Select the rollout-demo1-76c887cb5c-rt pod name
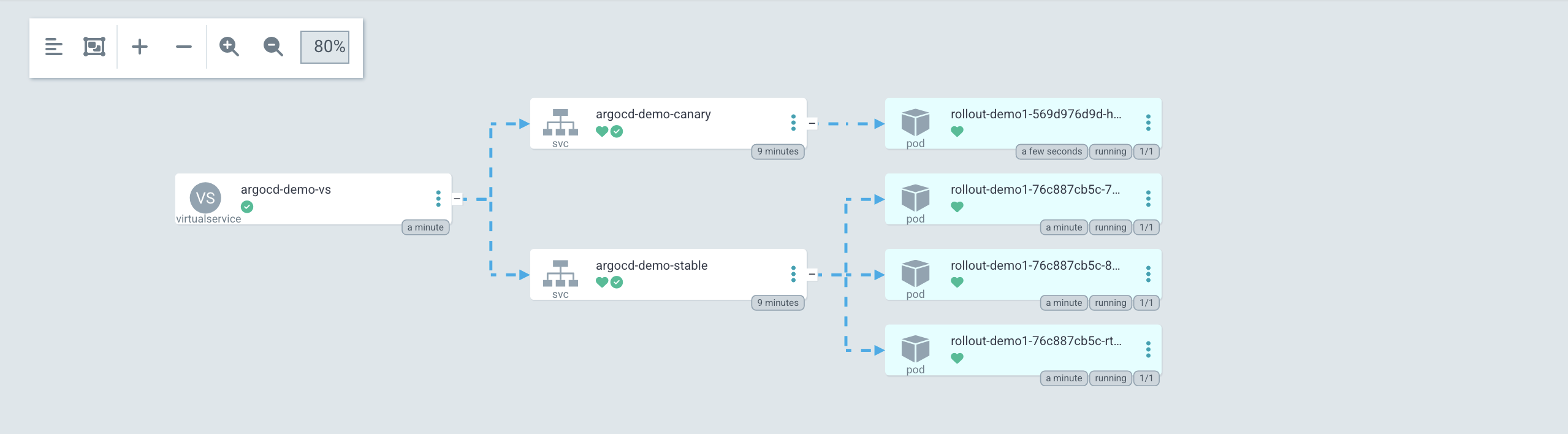This screenshot has height=434, width=1568. click(1036, 341)
